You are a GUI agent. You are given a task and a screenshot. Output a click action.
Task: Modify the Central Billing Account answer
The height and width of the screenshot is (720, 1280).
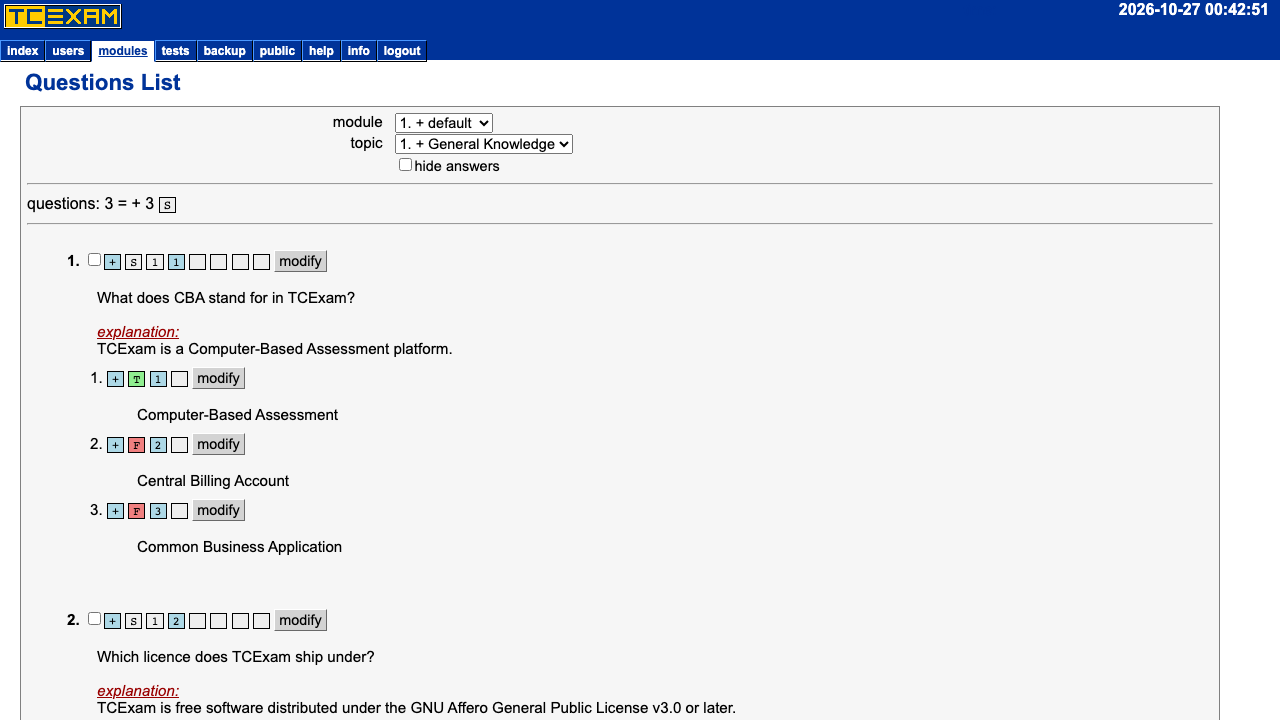pos(219,444)
